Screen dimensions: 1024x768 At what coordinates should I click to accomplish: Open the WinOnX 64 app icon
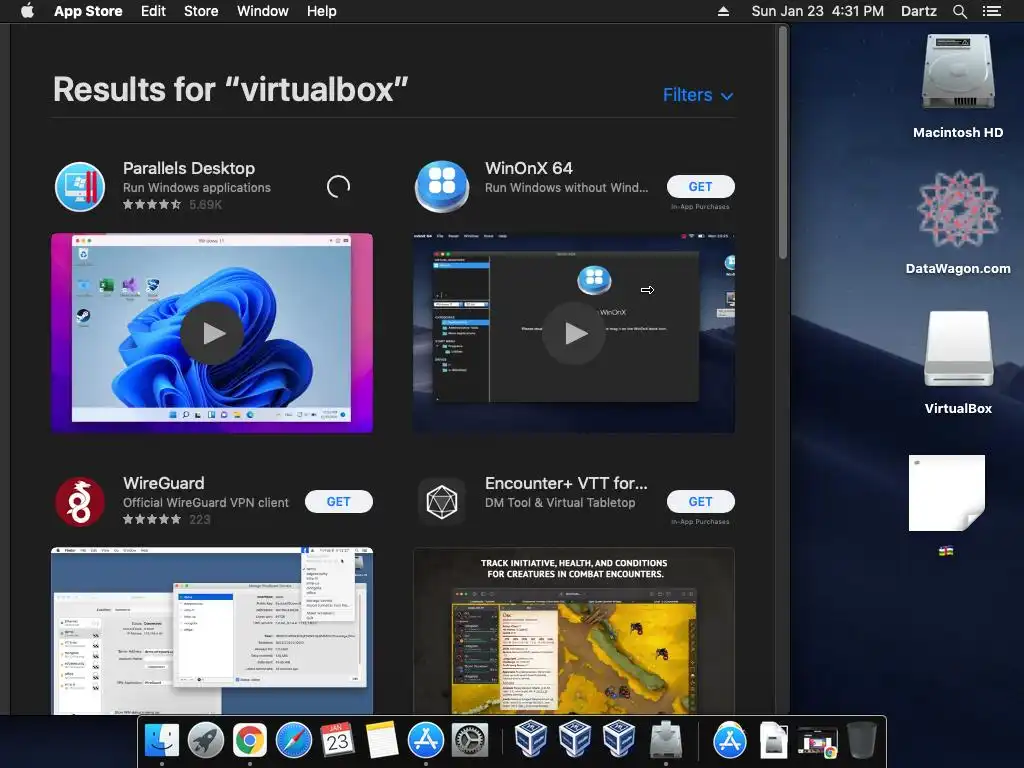[x=442, y=187]
